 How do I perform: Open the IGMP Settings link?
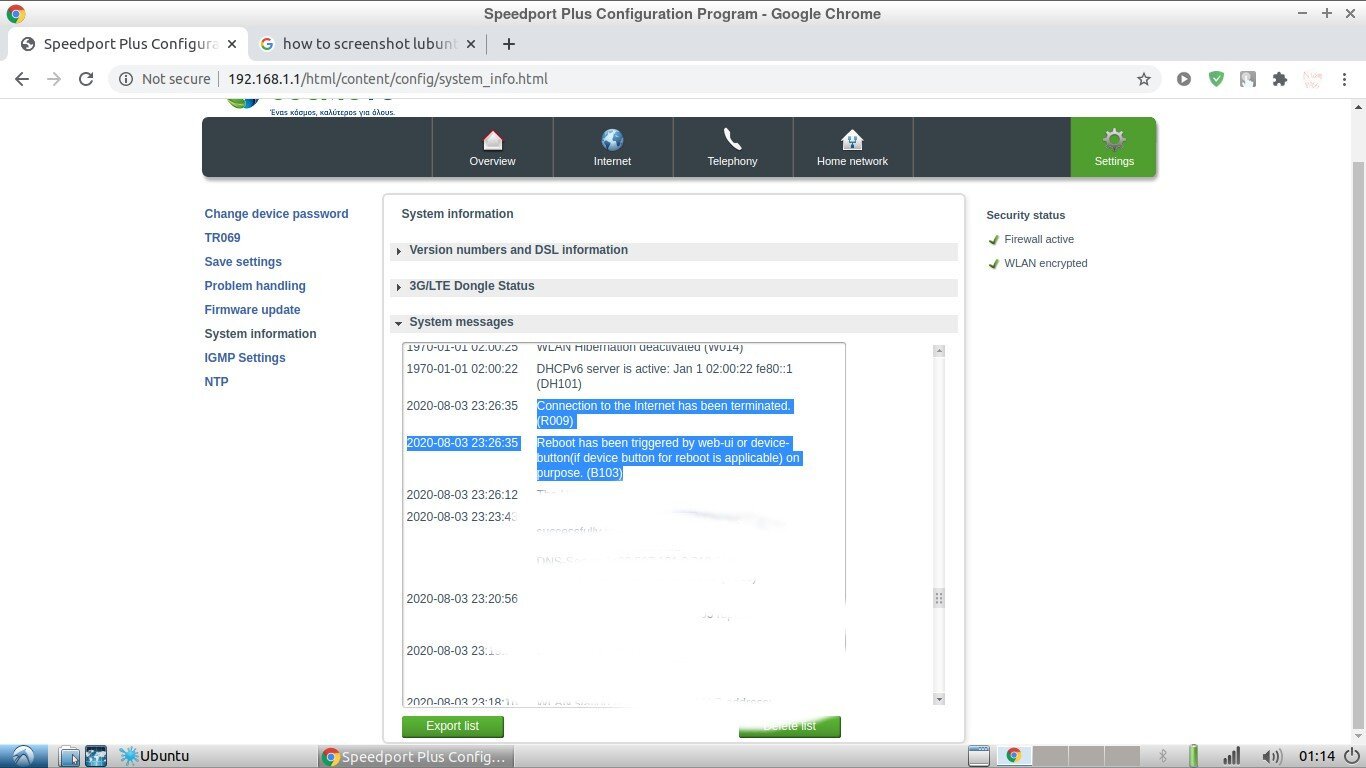point(245,358)
